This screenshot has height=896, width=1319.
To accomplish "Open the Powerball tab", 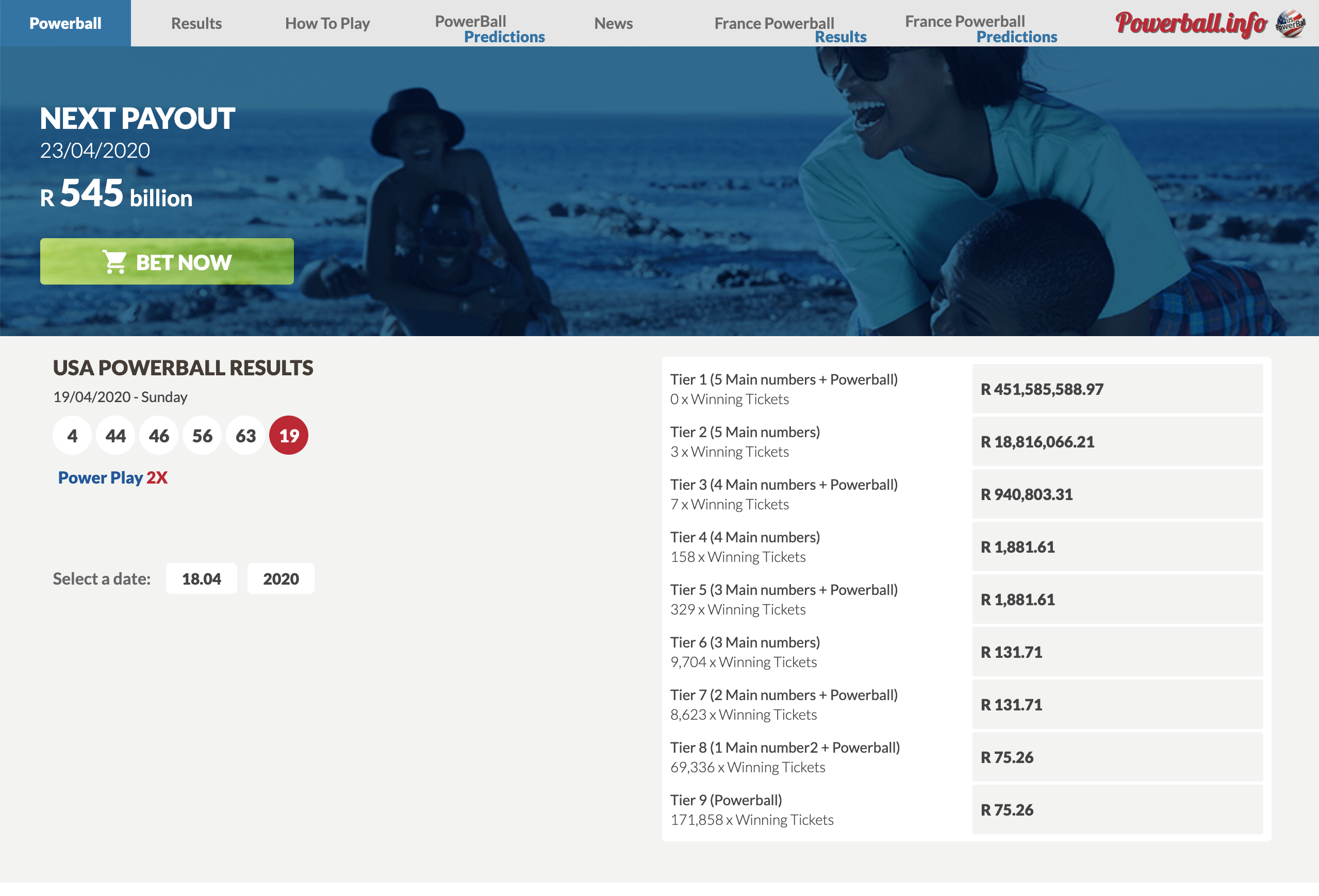I will click(x=65, y=23).
